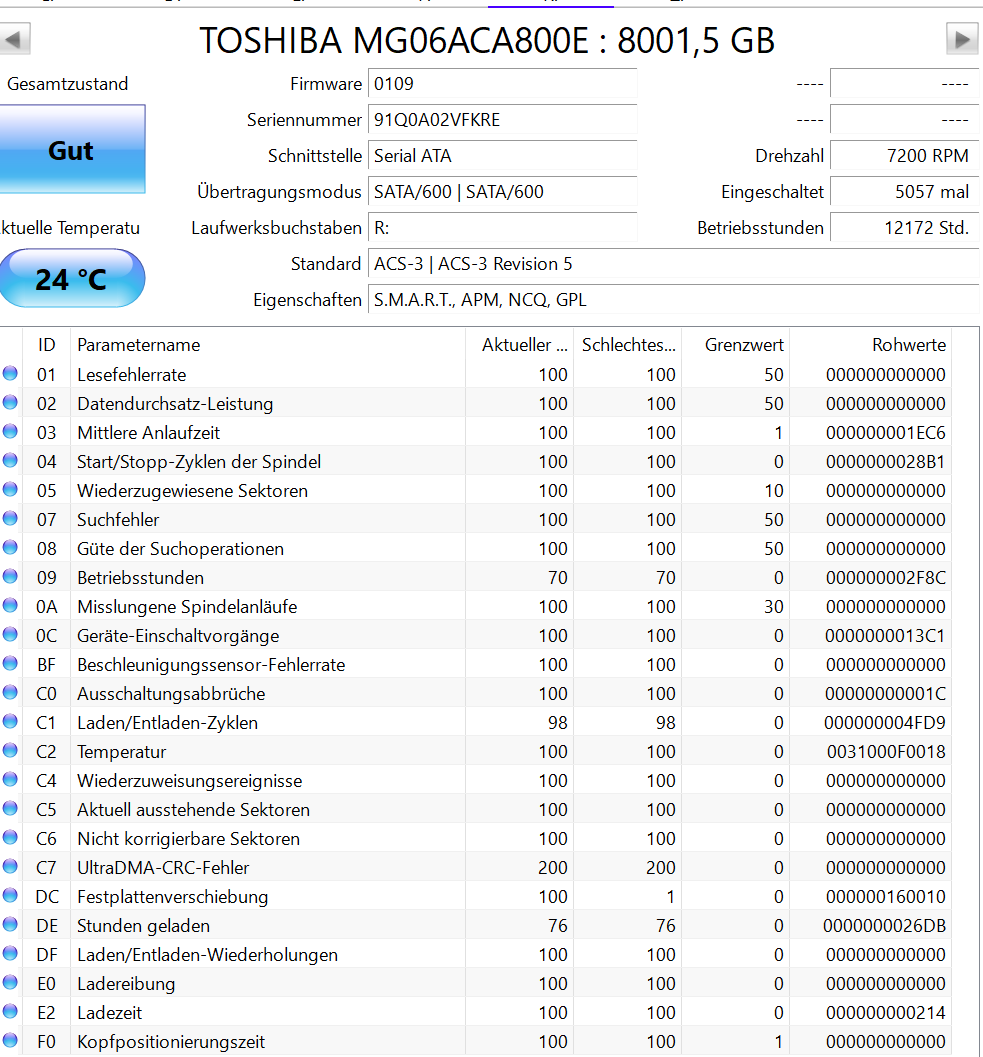Select the Standard field ACS-3 Revision 5
The width and height of the screenshot is (983, 1057).
click(674, 264)
